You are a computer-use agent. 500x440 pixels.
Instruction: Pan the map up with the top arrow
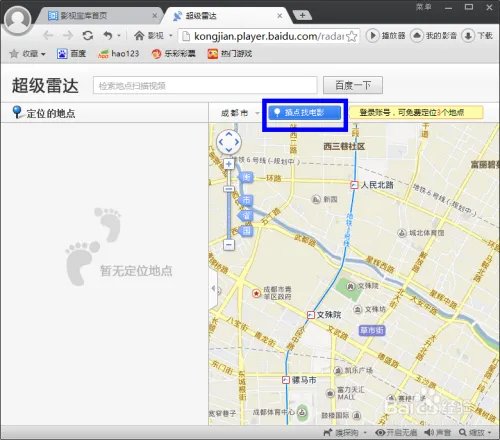(229, 134)
